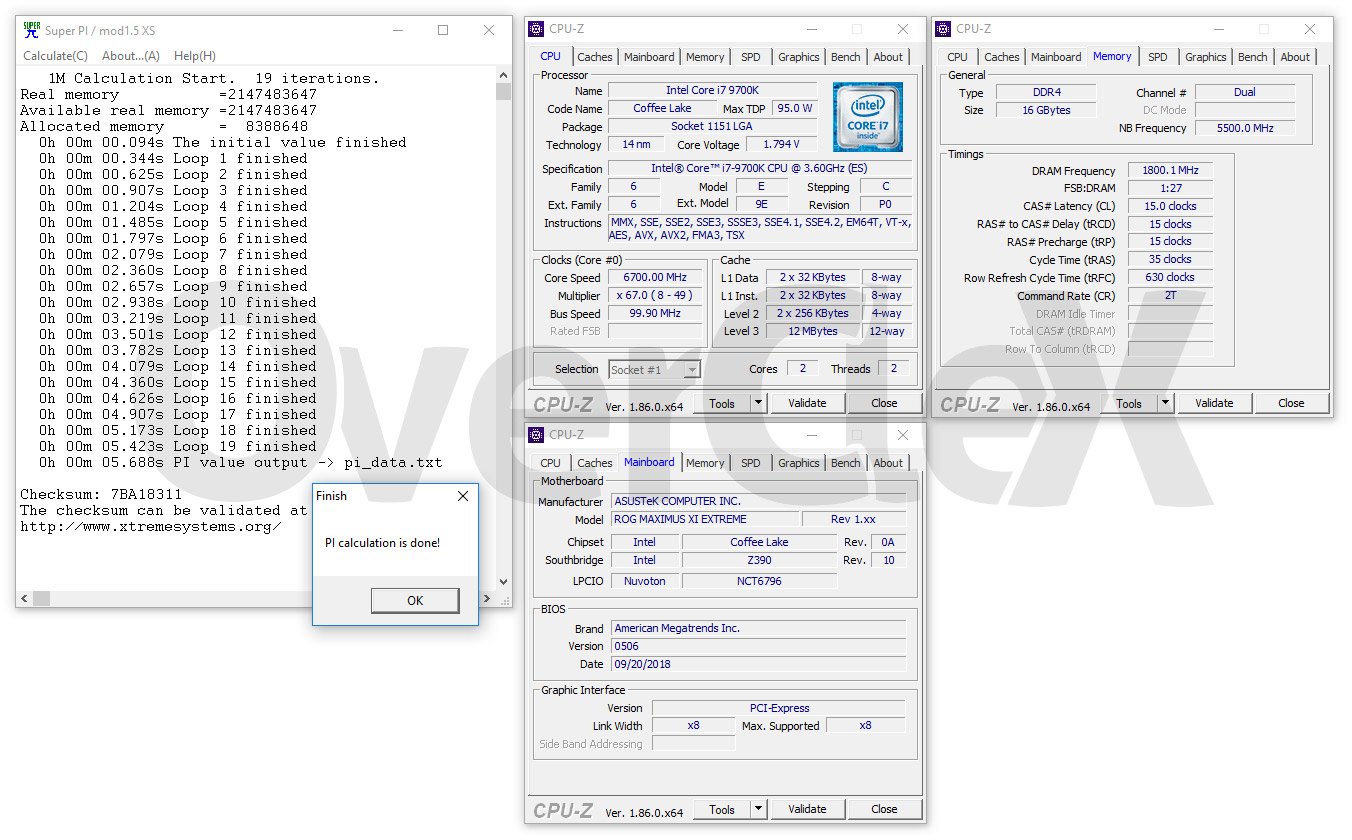
Task: Expand Tools dropdown arrow in Memory window
Action: coord(1165,404)
